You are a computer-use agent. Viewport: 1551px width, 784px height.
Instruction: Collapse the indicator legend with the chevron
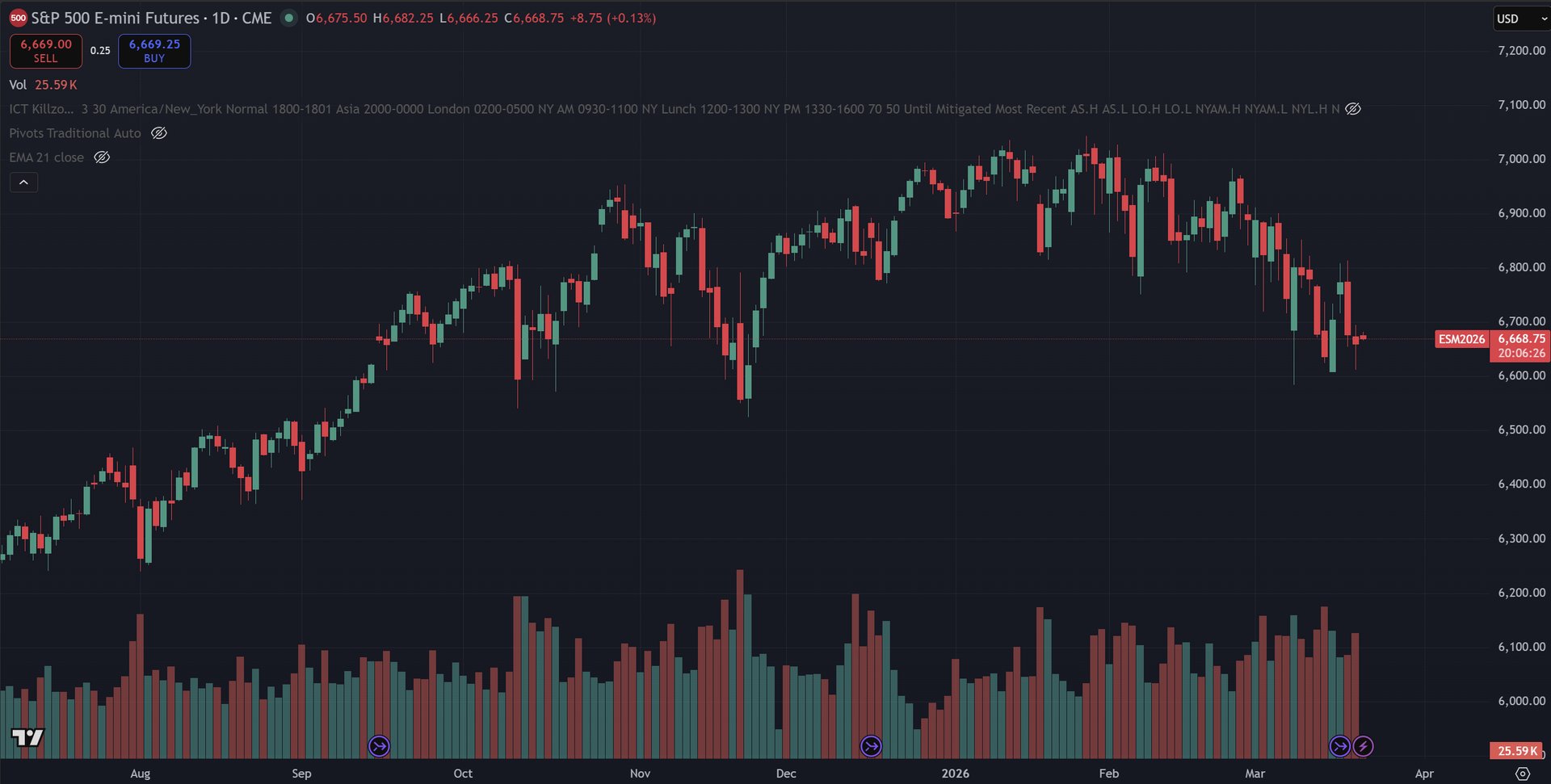point(23,182)
